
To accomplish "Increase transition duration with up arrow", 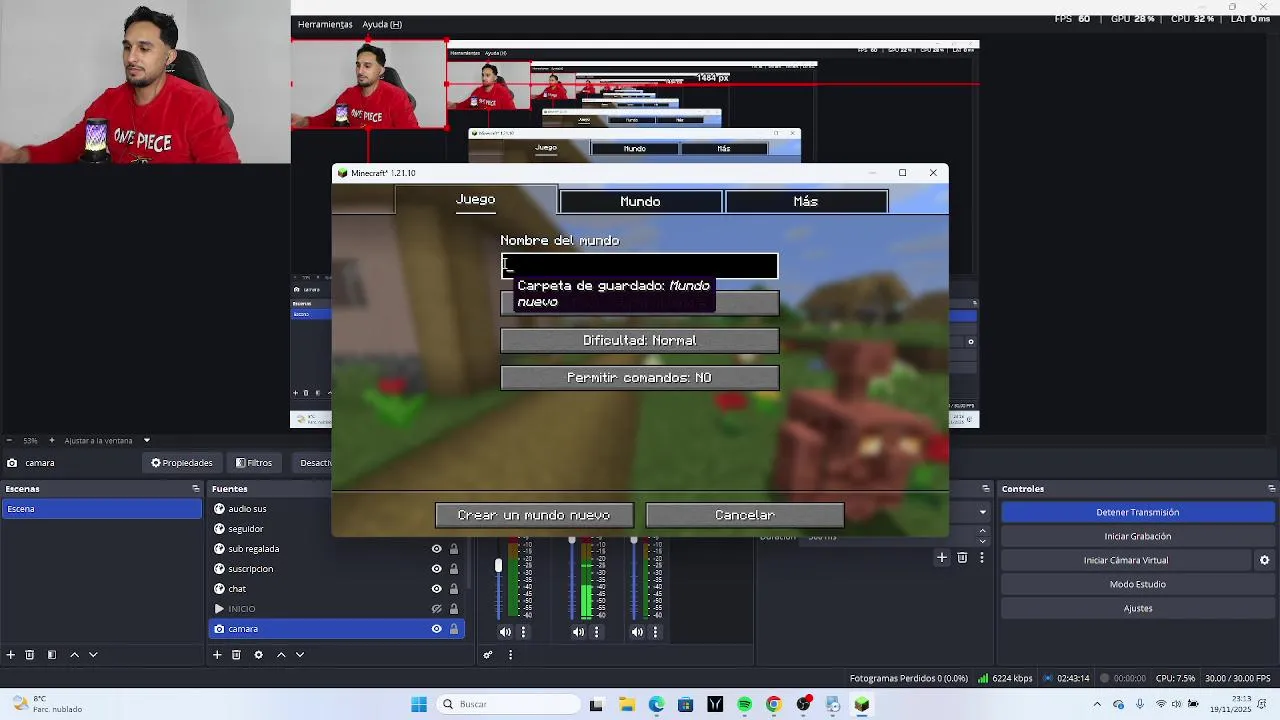I will (x=982, y=531).
